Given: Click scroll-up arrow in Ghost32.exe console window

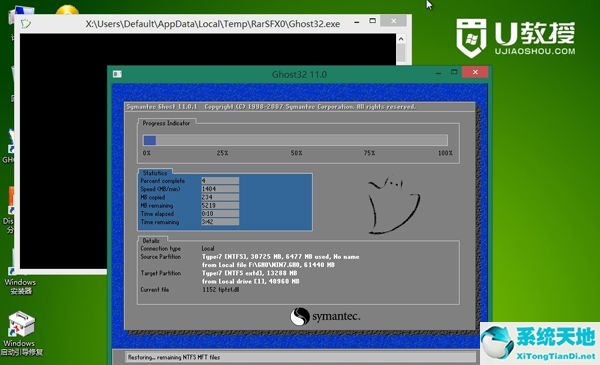Looking at the screenshot, I should pos(401,39).
